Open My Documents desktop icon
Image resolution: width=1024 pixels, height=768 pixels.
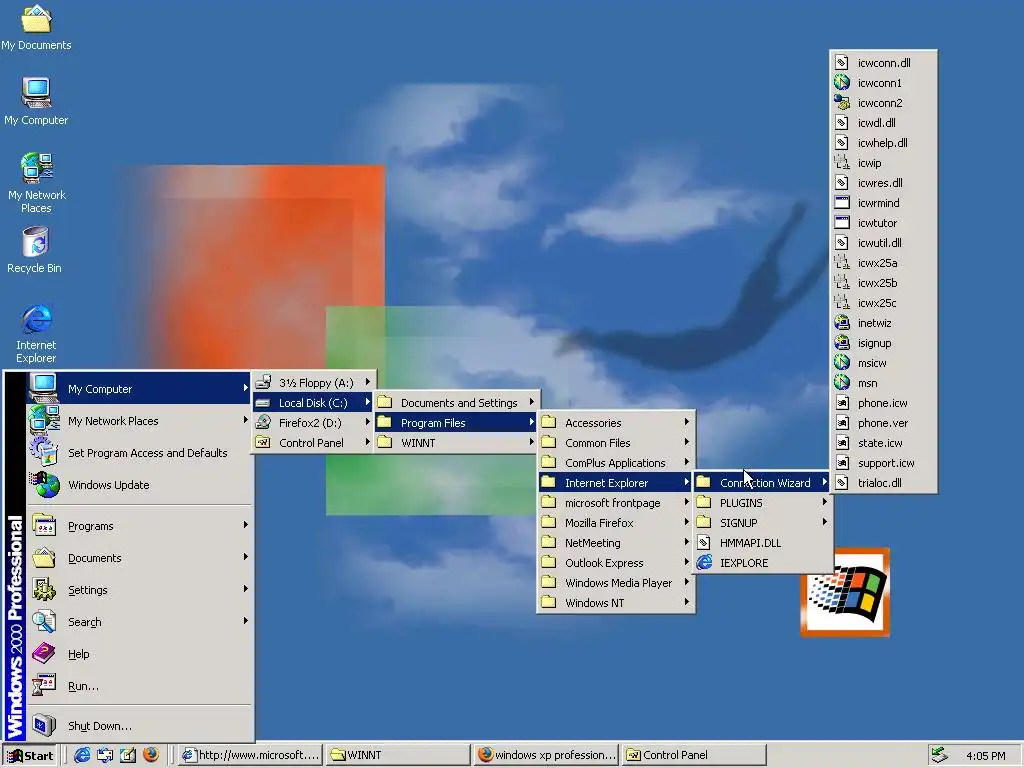[36, 27]
